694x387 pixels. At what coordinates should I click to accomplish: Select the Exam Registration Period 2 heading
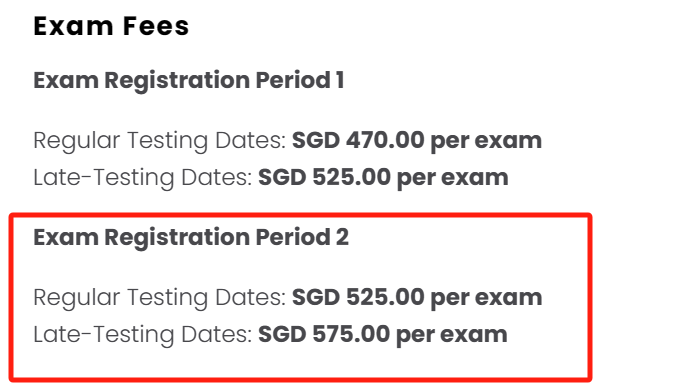coord(191,237)
